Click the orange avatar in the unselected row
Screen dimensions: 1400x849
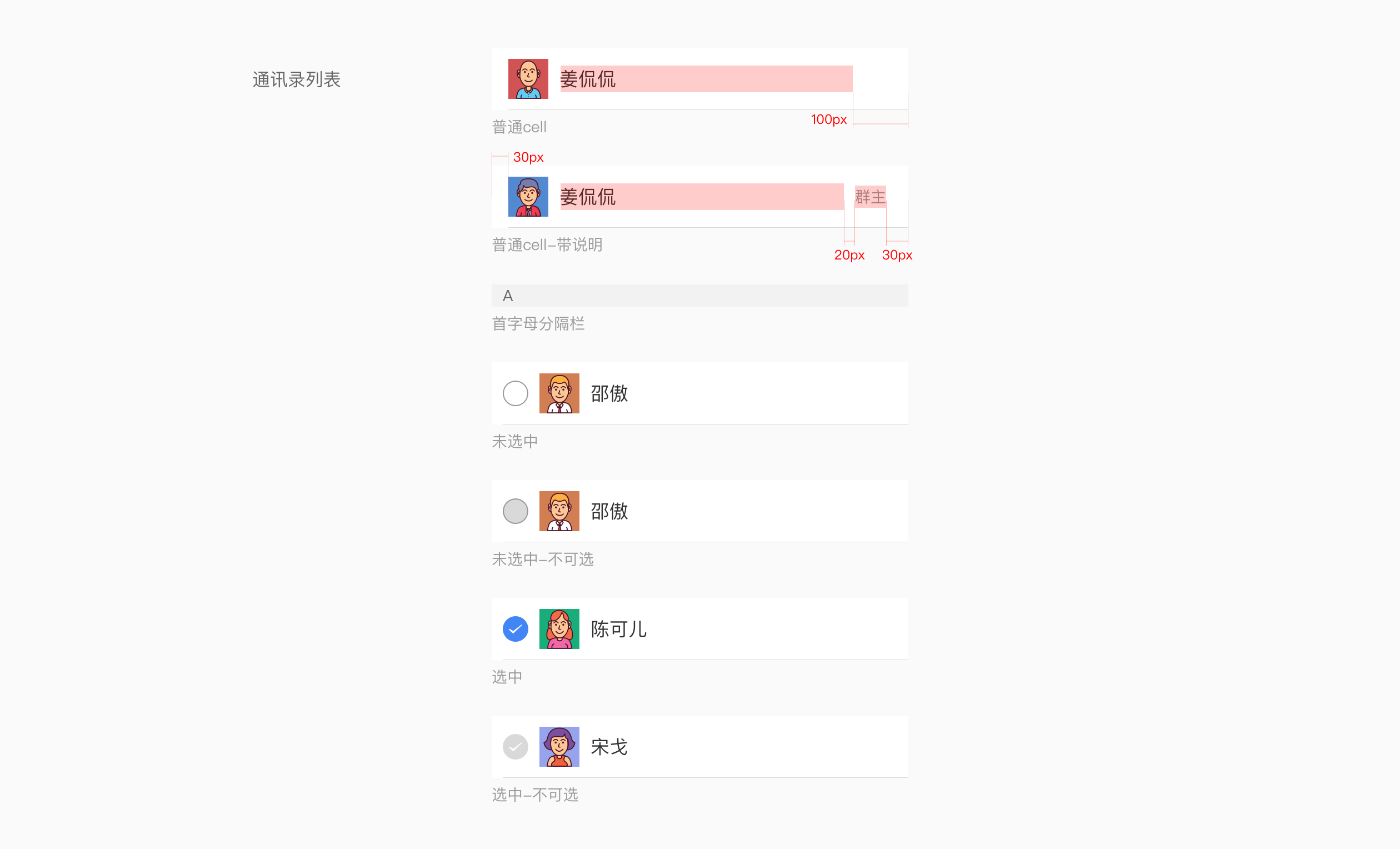(559, 393)
